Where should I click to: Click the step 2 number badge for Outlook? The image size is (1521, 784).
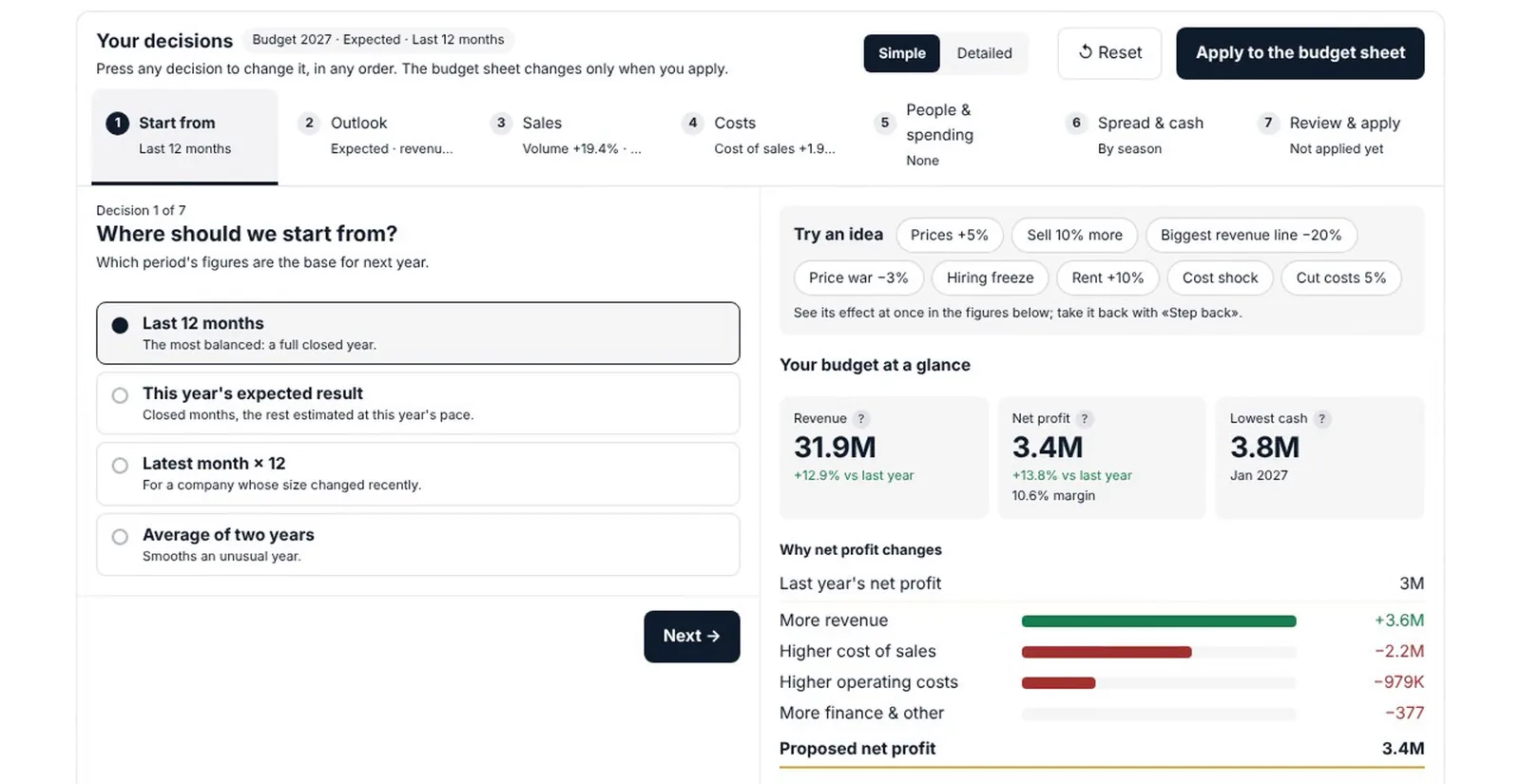point(309,123)
